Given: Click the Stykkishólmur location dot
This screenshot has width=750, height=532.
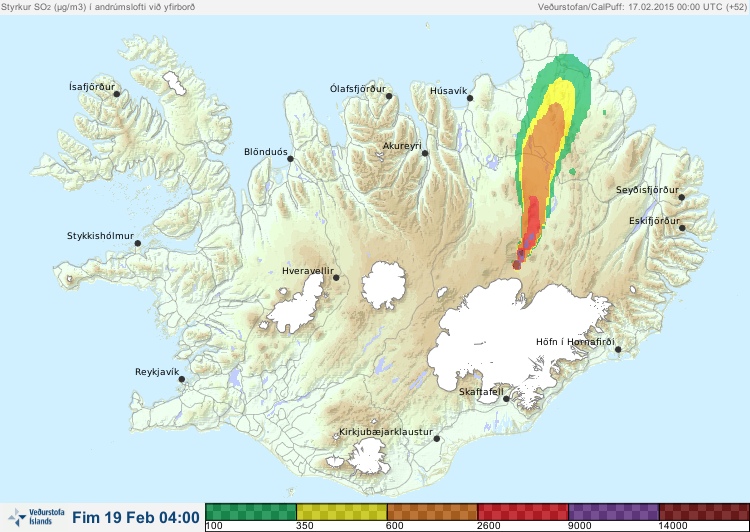Looking at the screenshot, I should (138, 244).
